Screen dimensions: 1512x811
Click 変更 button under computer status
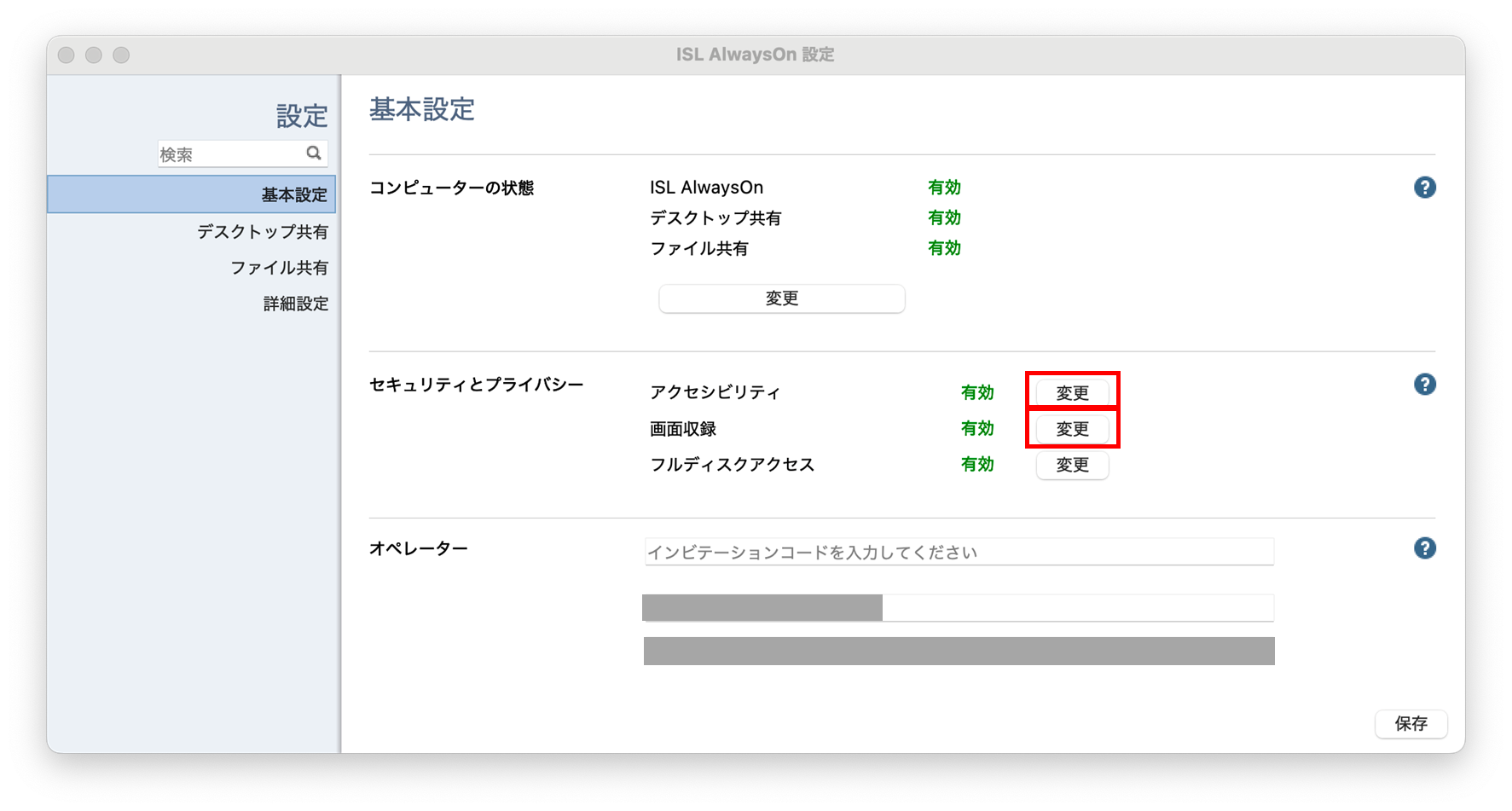pyautogui.click(x=781, y=298)
